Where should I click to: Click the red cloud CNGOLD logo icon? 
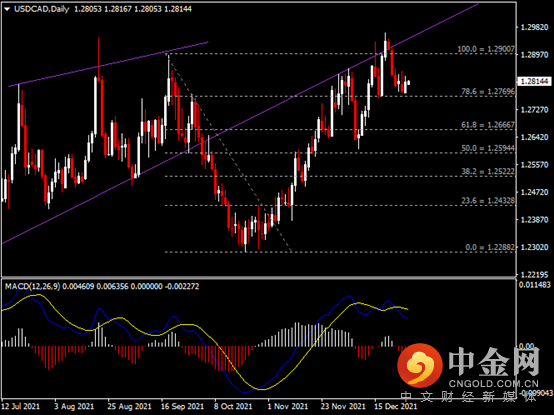pyautogui.click(x=420, y=365)
